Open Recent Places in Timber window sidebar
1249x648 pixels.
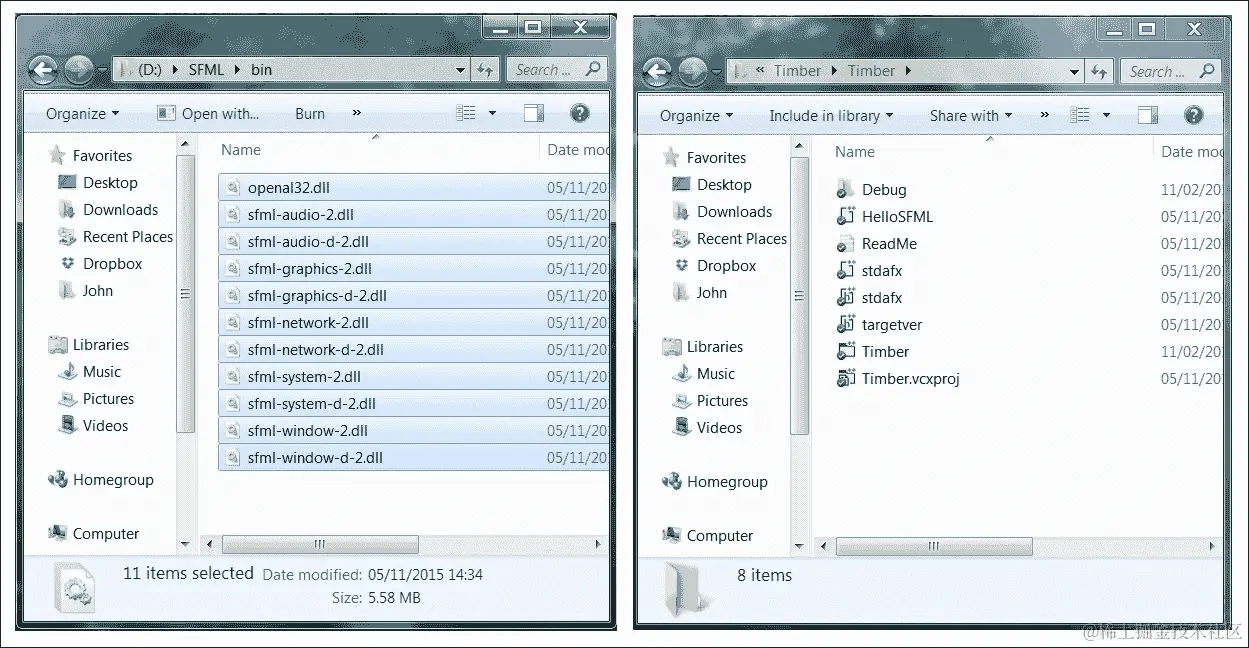click(742, 239)
